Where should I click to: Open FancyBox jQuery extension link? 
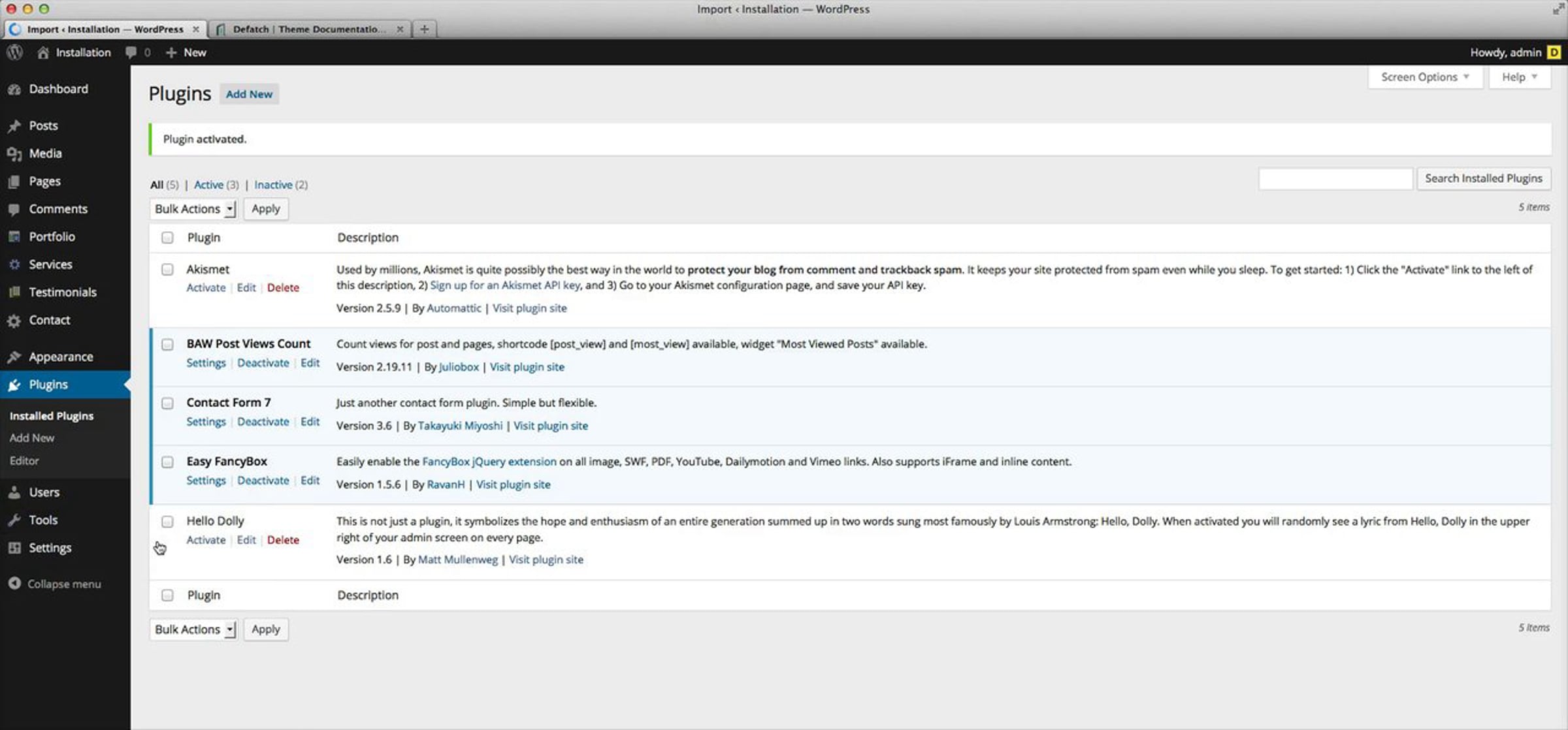(x=489, y=462)
